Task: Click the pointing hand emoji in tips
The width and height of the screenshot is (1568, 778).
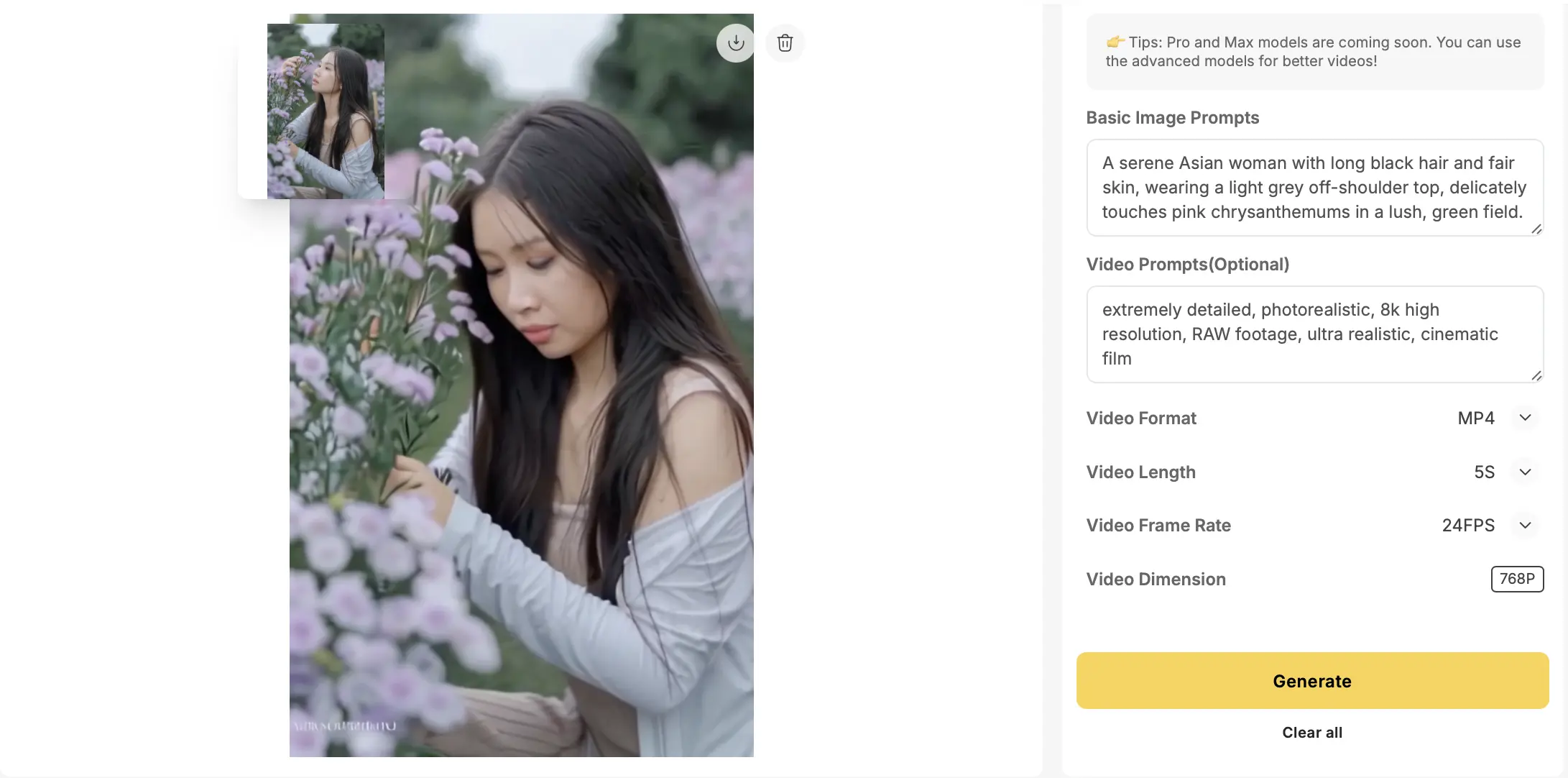Action: coord(1115,42)
